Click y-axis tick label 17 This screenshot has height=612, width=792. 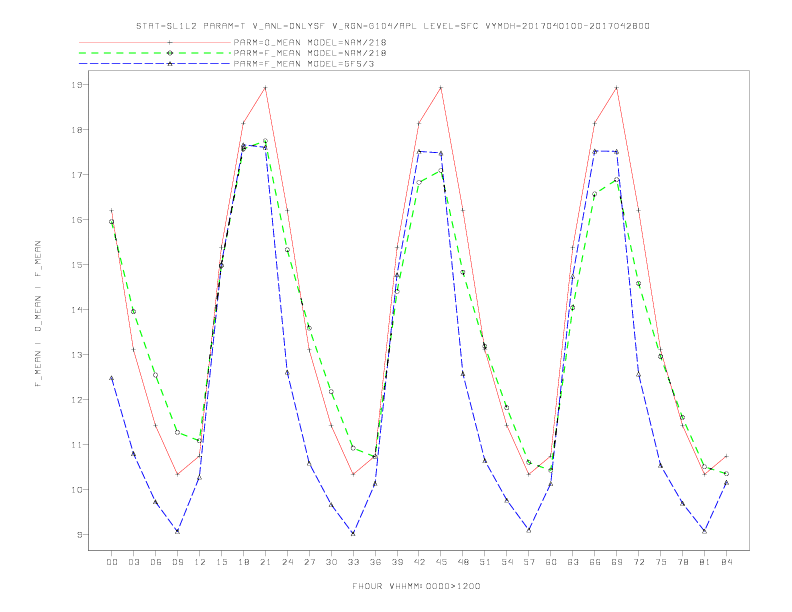pos(76,175)
